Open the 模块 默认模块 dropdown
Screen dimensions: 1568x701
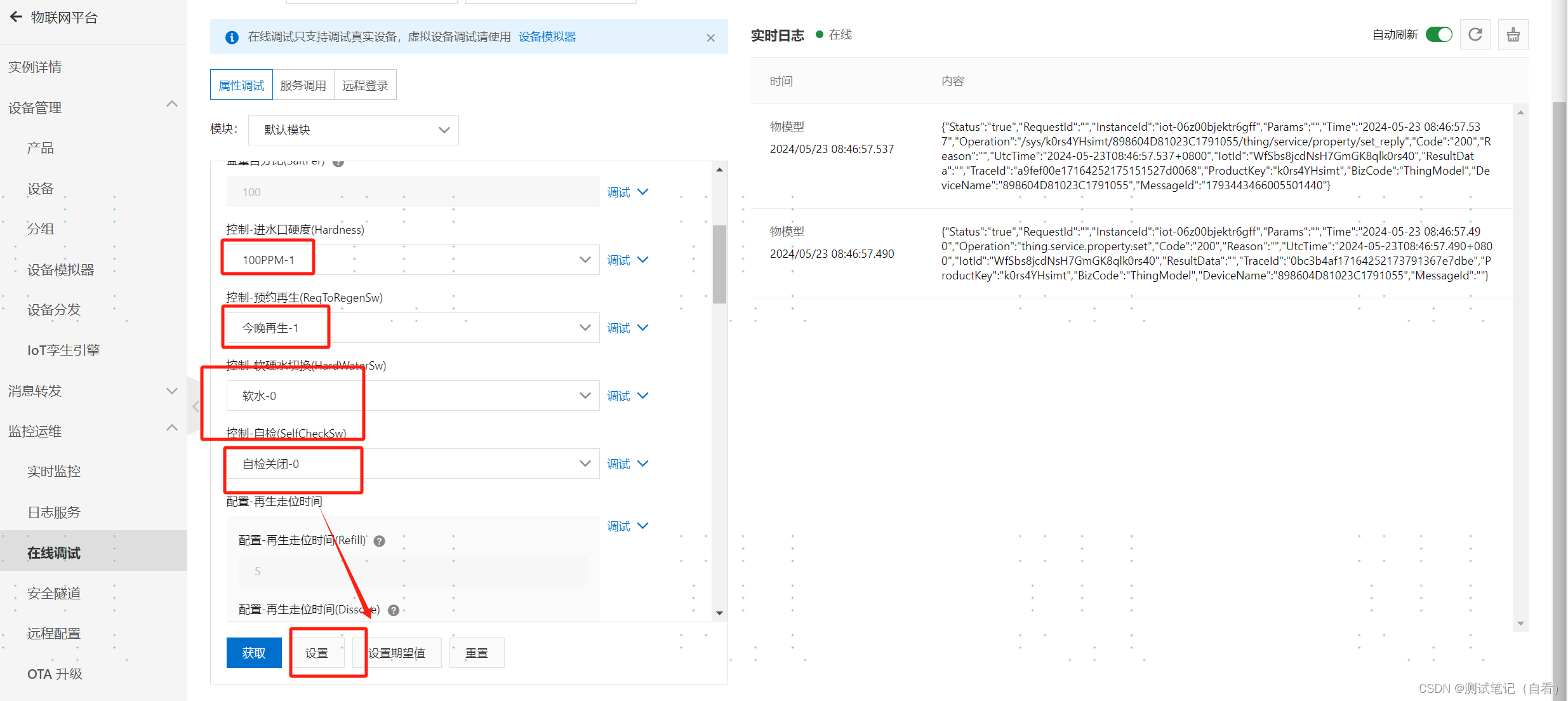(x=353, y=130)
